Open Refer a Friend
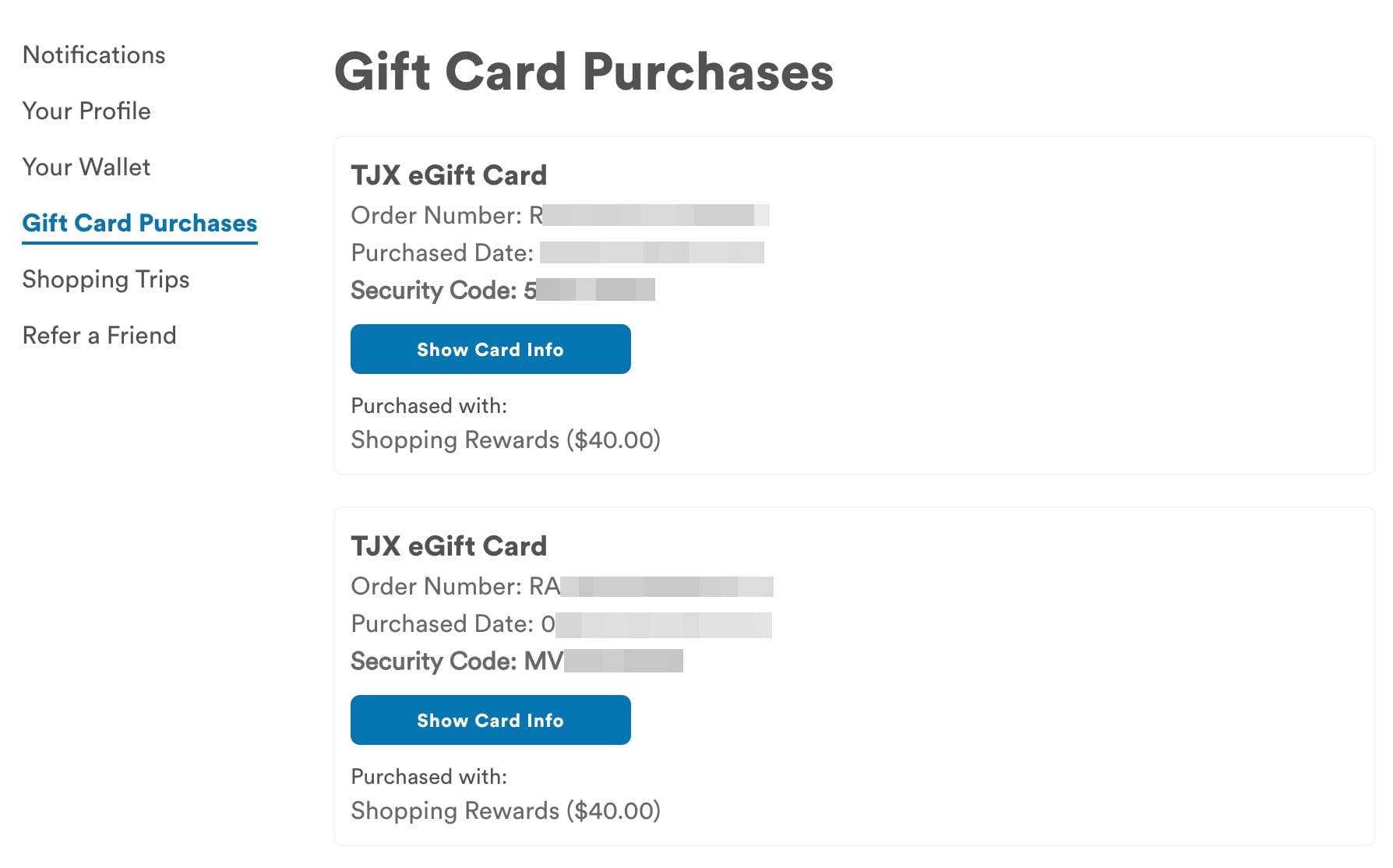 point(100,336)
